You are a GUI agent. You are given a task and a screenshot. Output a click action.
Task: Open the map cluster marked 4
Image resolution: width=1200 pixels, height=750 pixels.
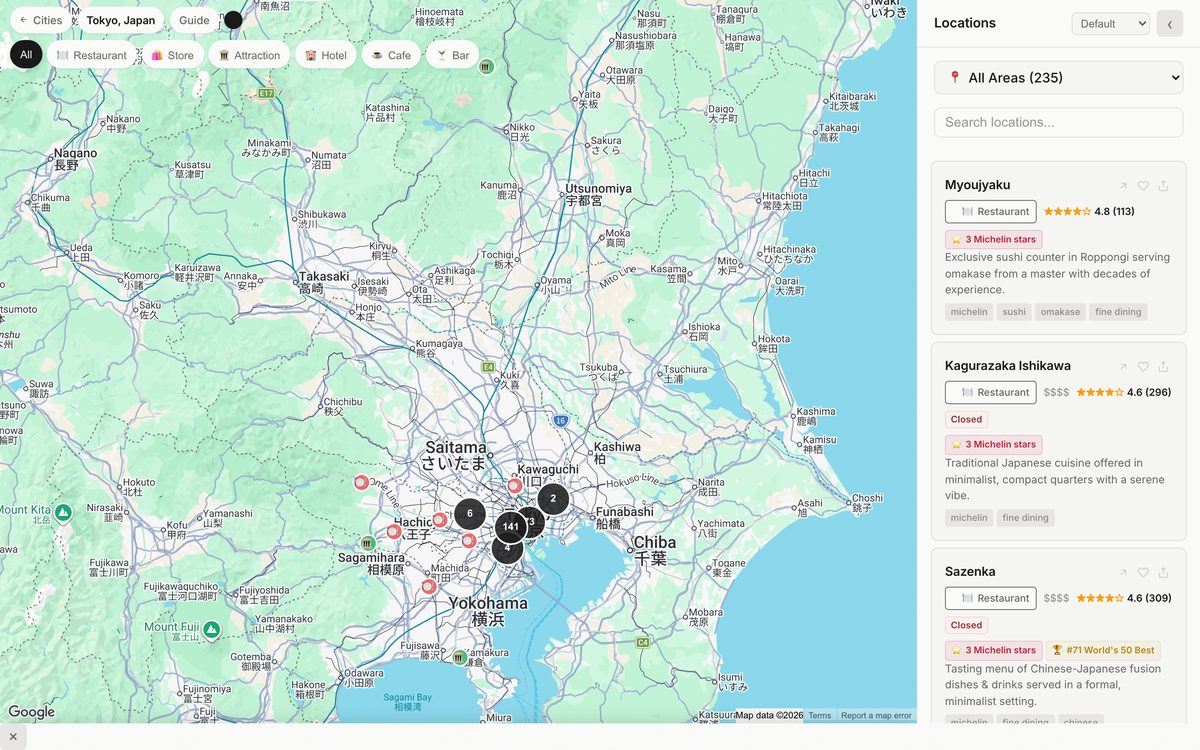tap(507, 548)
